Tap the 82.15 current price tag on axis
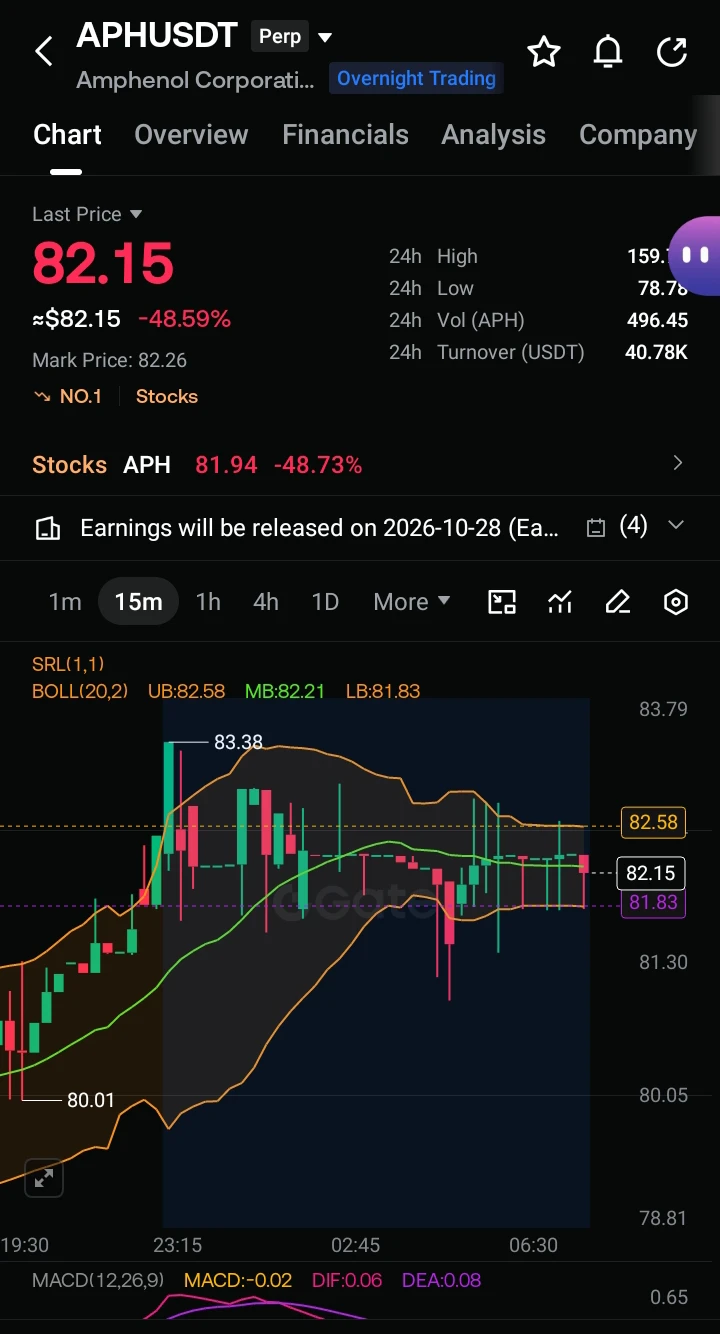Viewport: 720px width, 1334px height. click(650, 873)
